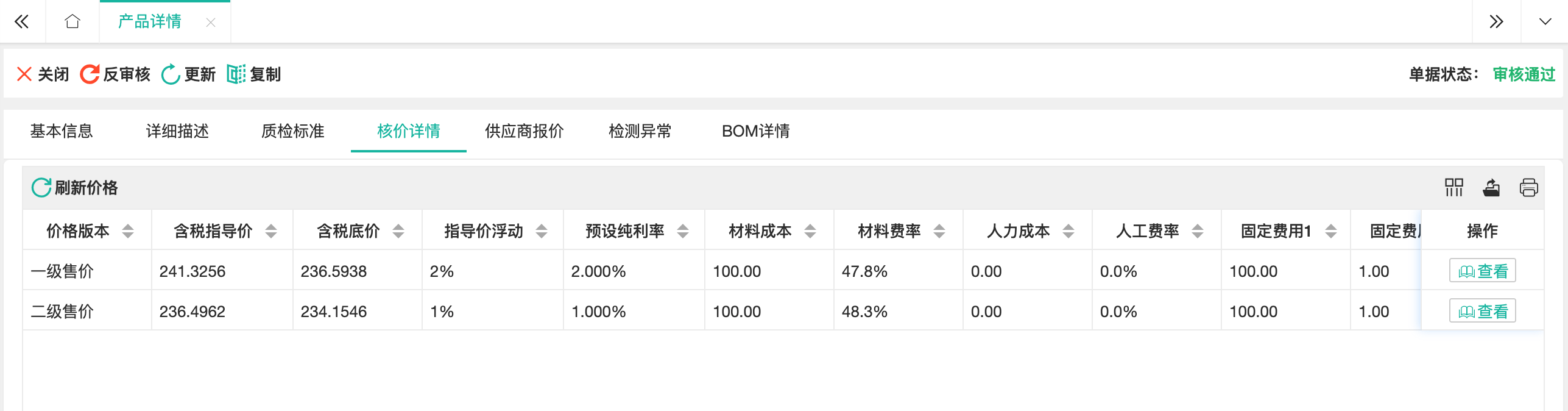View details for 一级售价 row
This screenshot has height=411, width=1568.
[x=1482, y=271]
